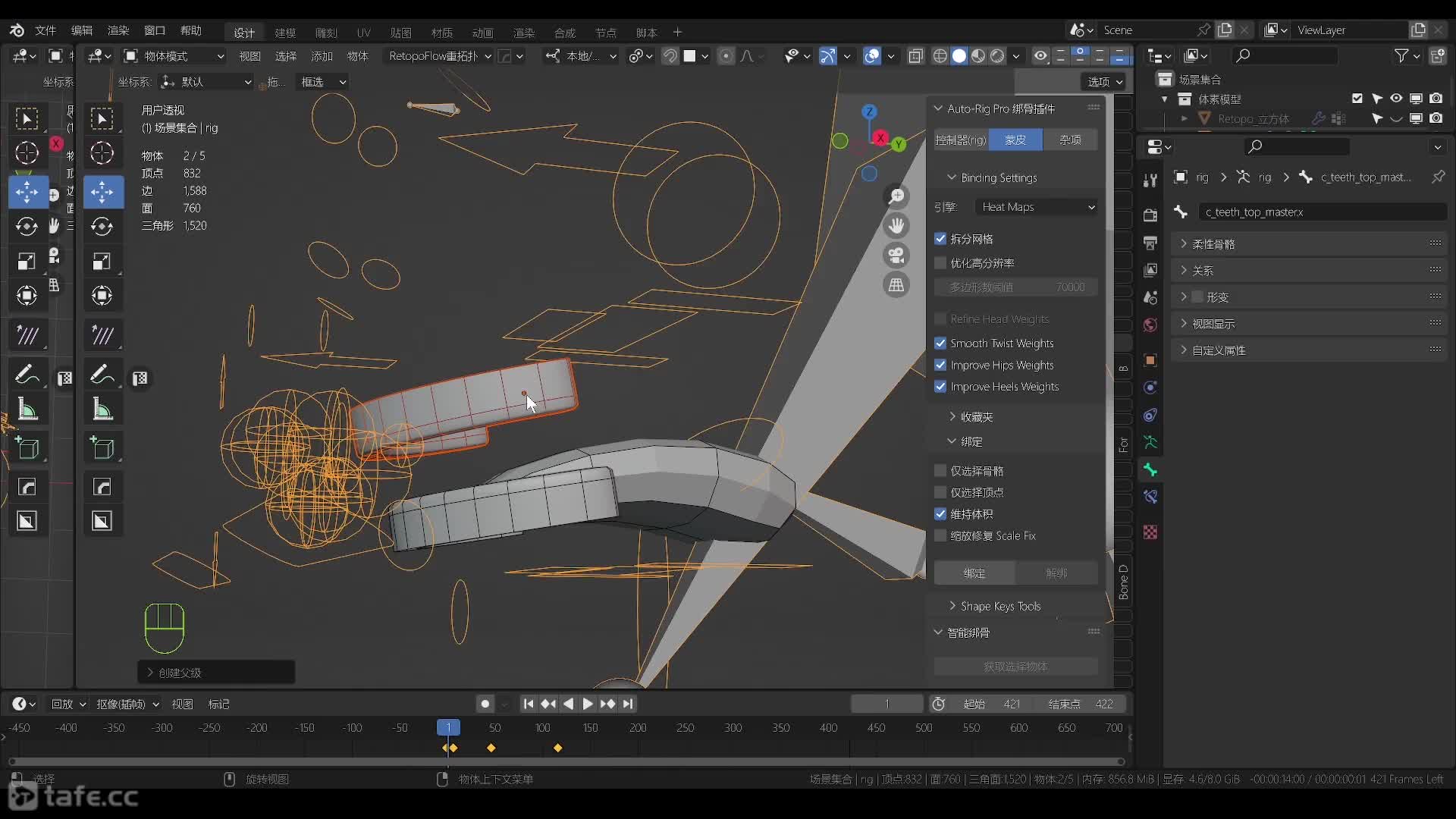Play the animation forward

tap(588, 704)
